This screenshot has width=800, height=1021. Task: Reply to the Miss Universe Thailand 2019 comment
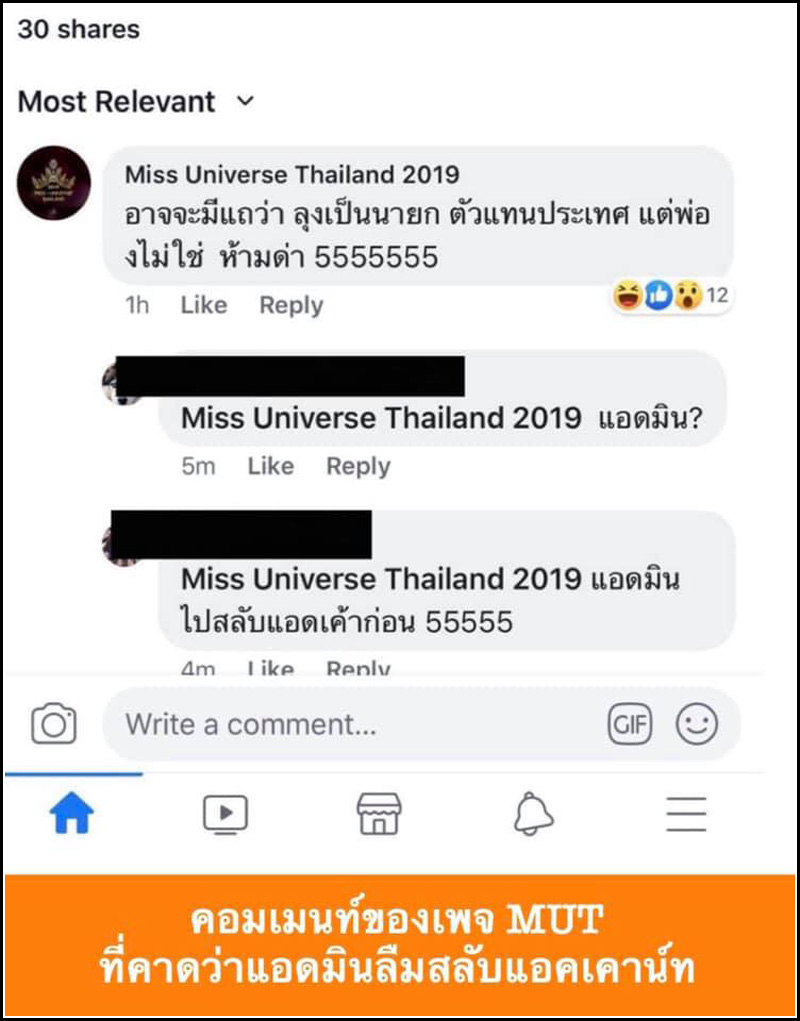(x=291, y=305)
